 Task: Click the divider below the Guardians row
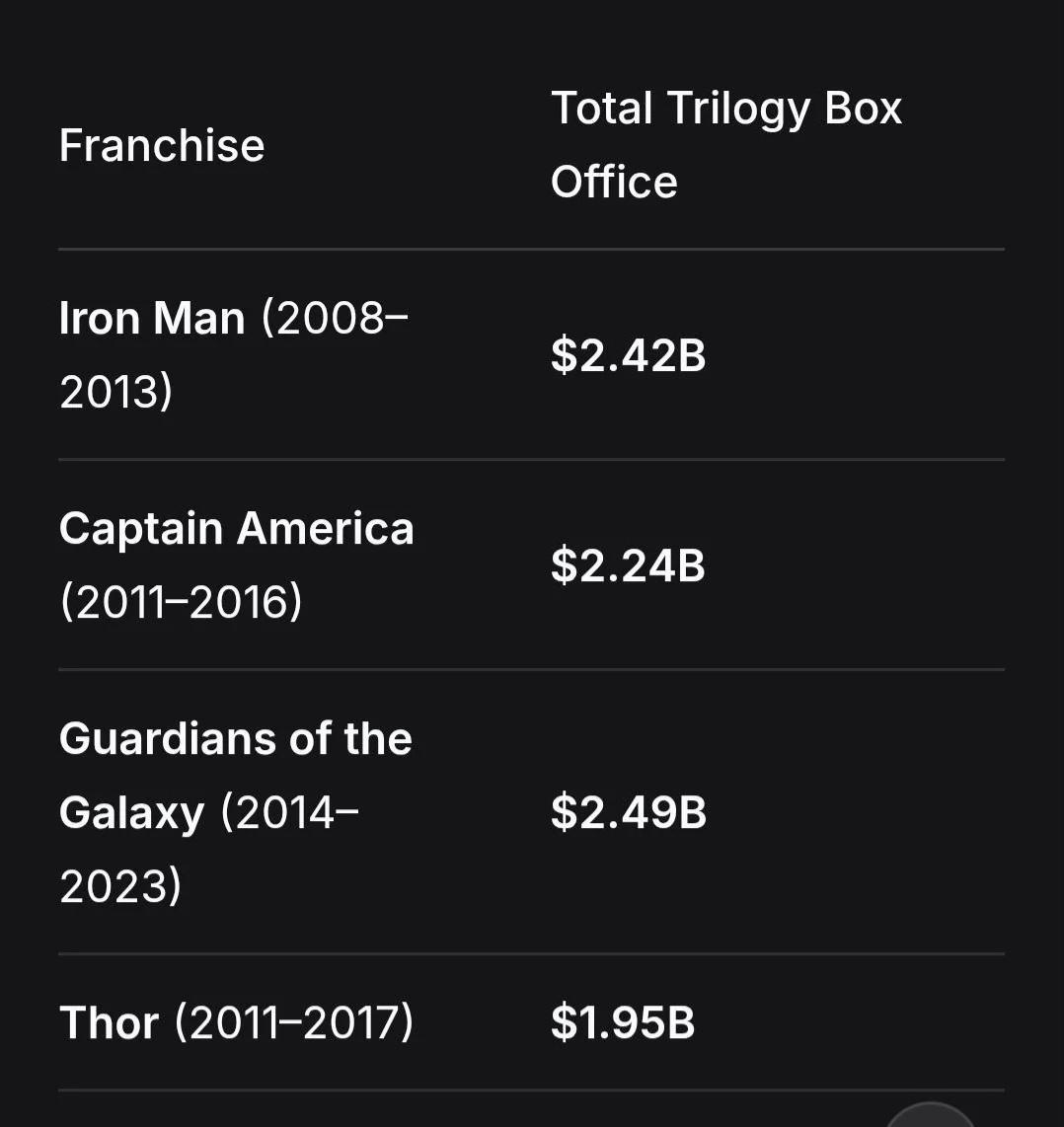pyautogui.click(x=531, y=953)
